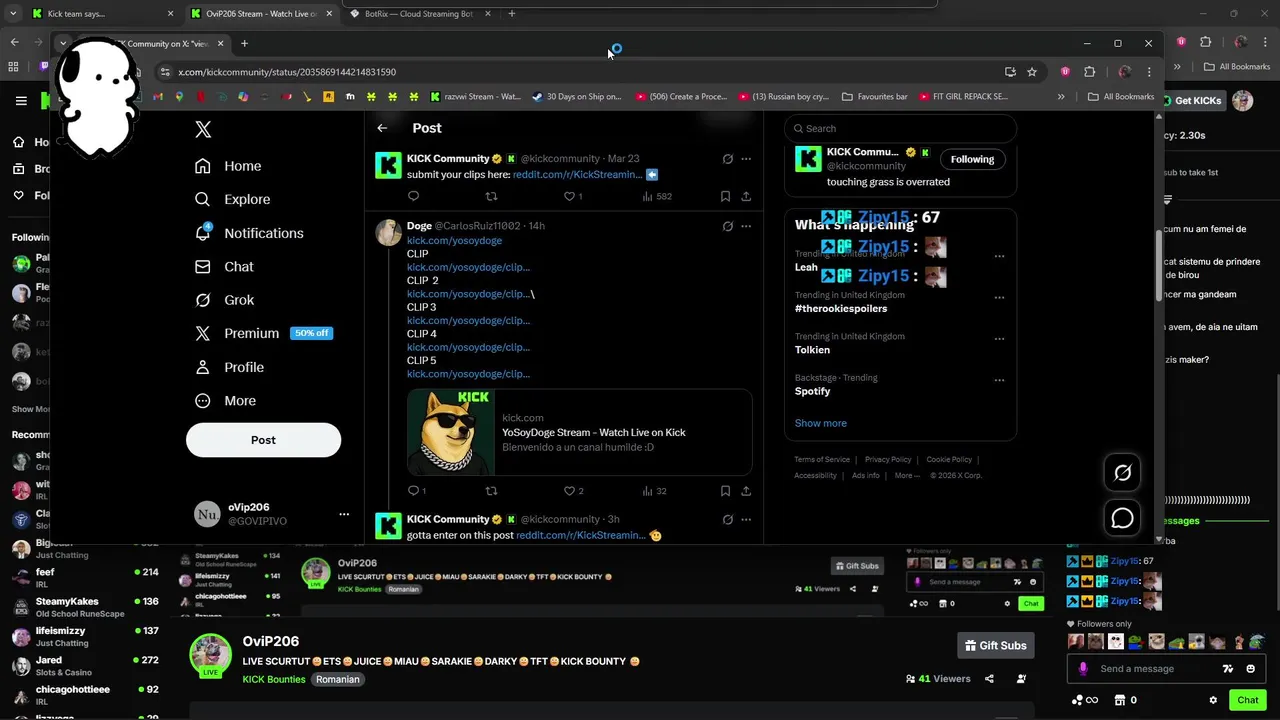Open Premium 50% off in the sidebar
Image resolution: width=1280 pixels, height=720 pixels.
(x=263, y=333)
